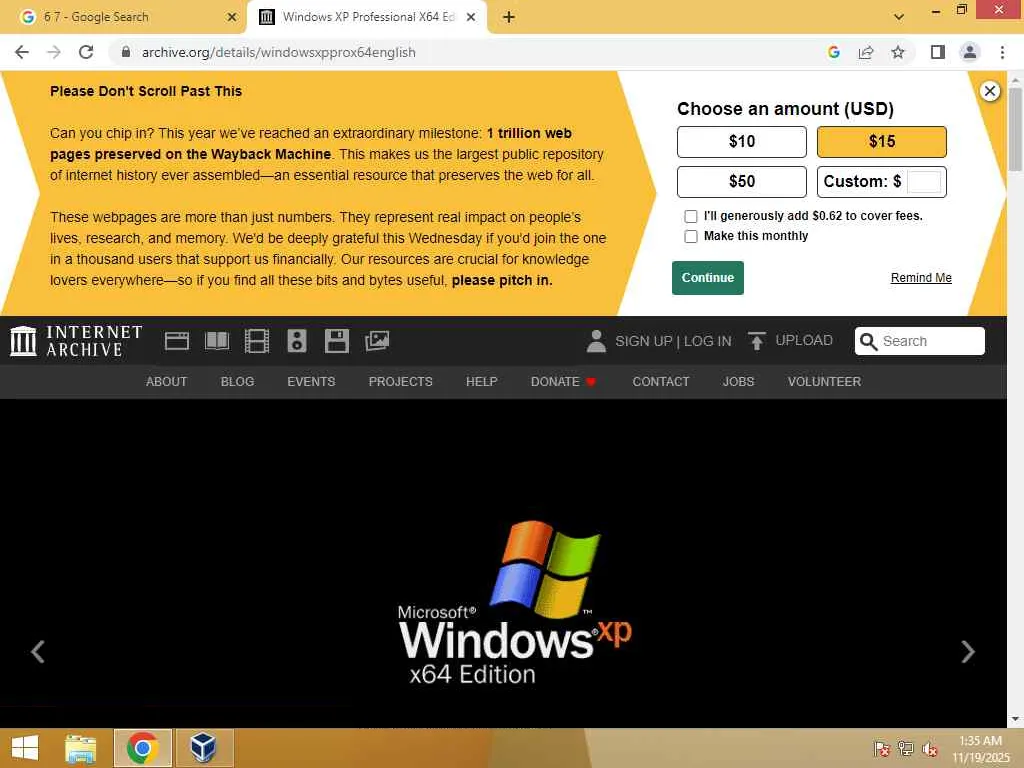The width and height of the screenshot is (1024, 768).
Task: Bookmark this page with star
Action: tap(898, 52)
